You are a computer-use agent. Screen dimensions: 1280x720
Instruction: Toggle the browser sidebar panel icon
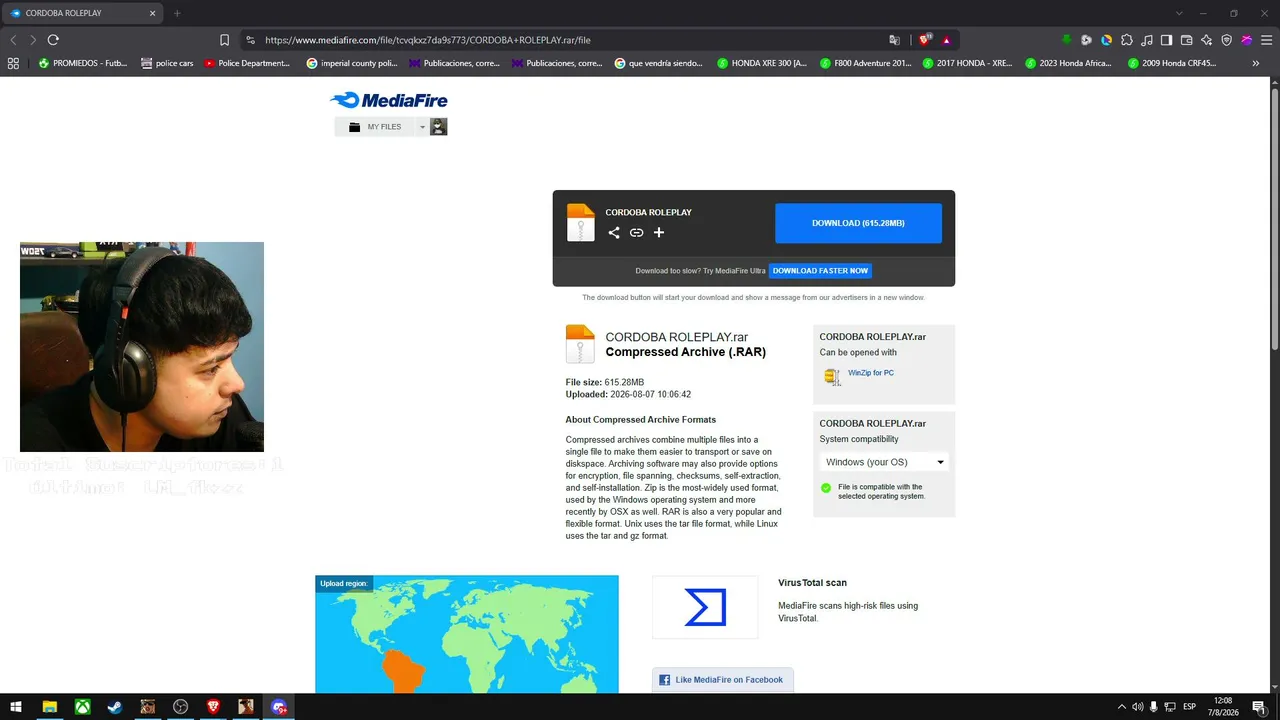pos(1166,40)
